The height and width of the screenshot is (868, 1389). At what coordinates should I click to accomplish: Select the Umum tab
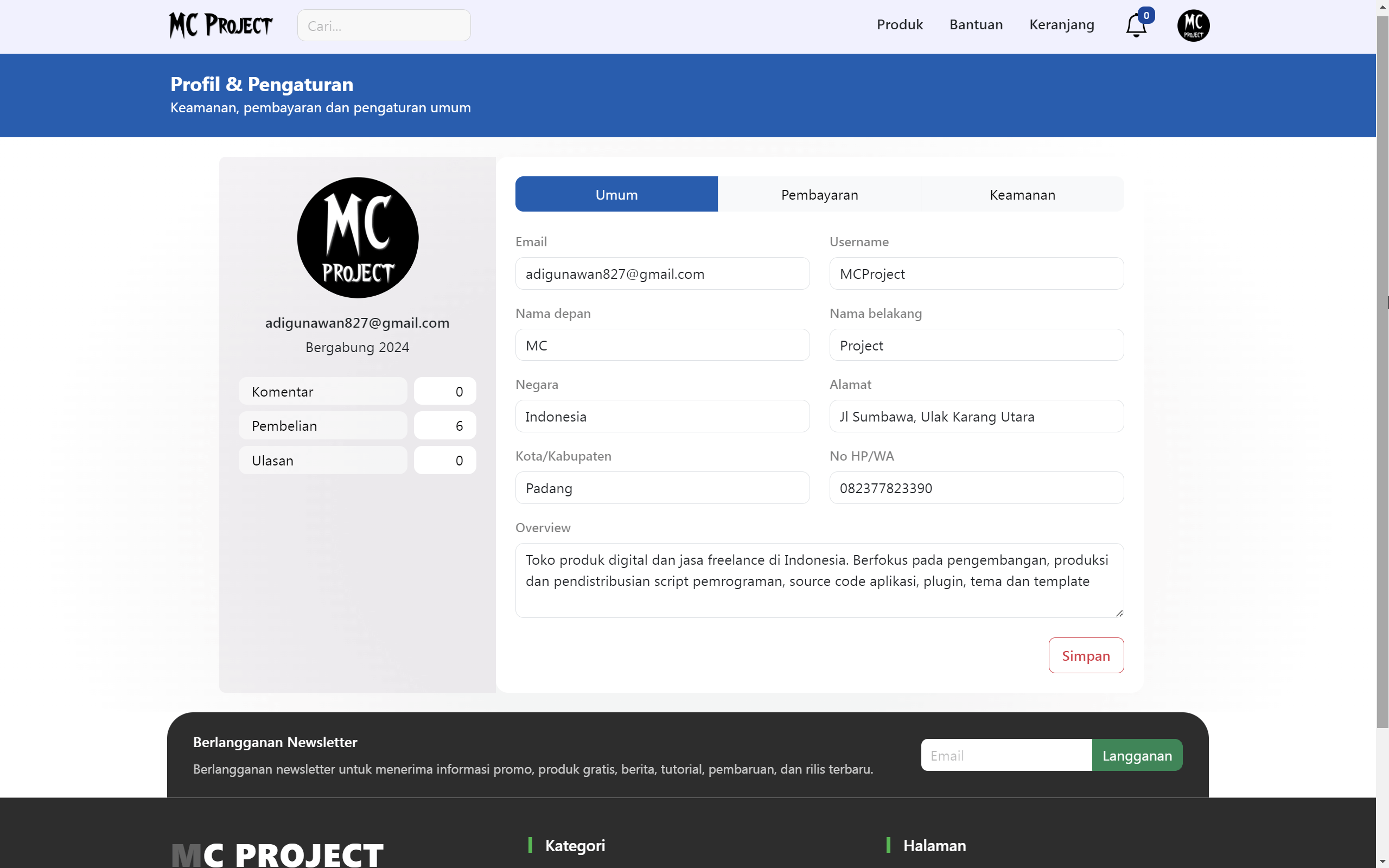pyautogui.click(x=616, y=194)
